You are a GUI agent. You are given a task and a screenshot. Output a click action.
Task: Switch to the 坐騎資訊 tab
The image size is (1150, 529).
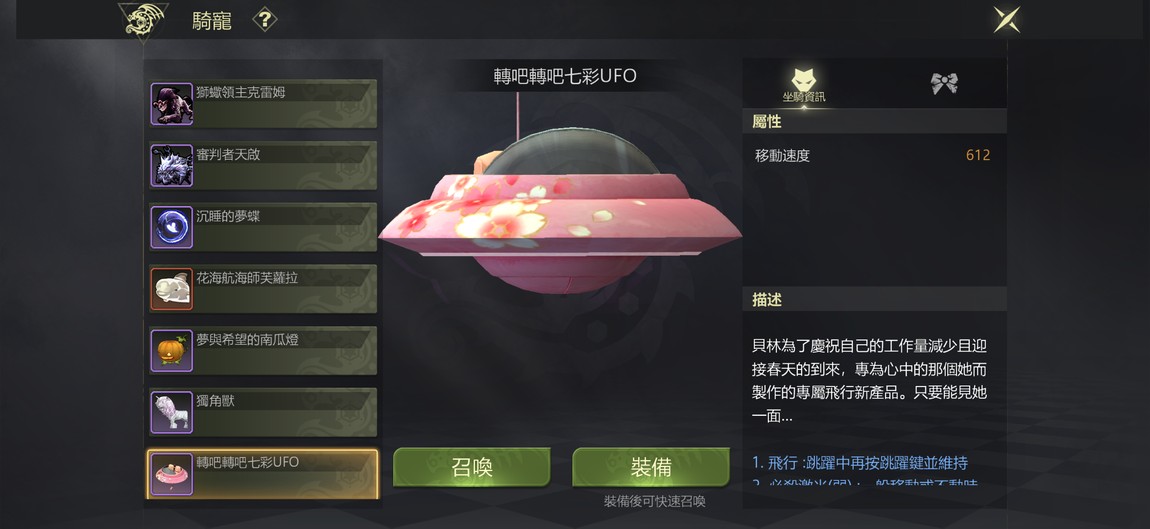(804, 85)
